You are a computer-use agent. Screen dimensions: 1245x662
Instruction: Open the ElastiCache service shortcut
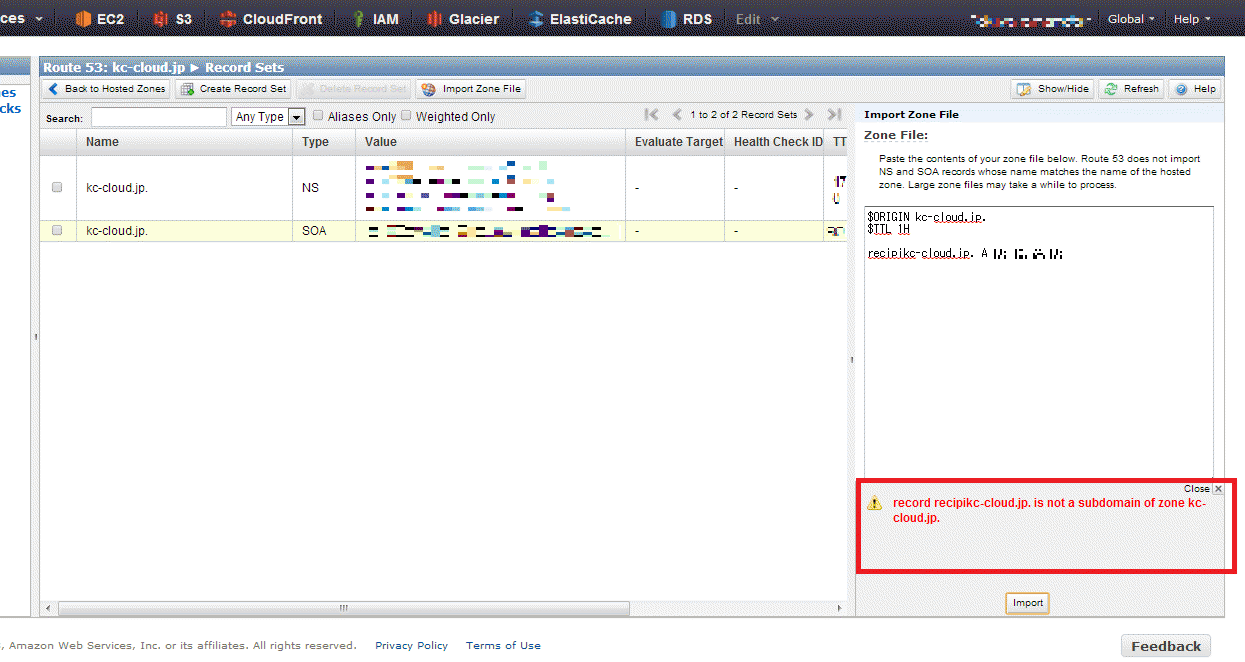(581, 18)
